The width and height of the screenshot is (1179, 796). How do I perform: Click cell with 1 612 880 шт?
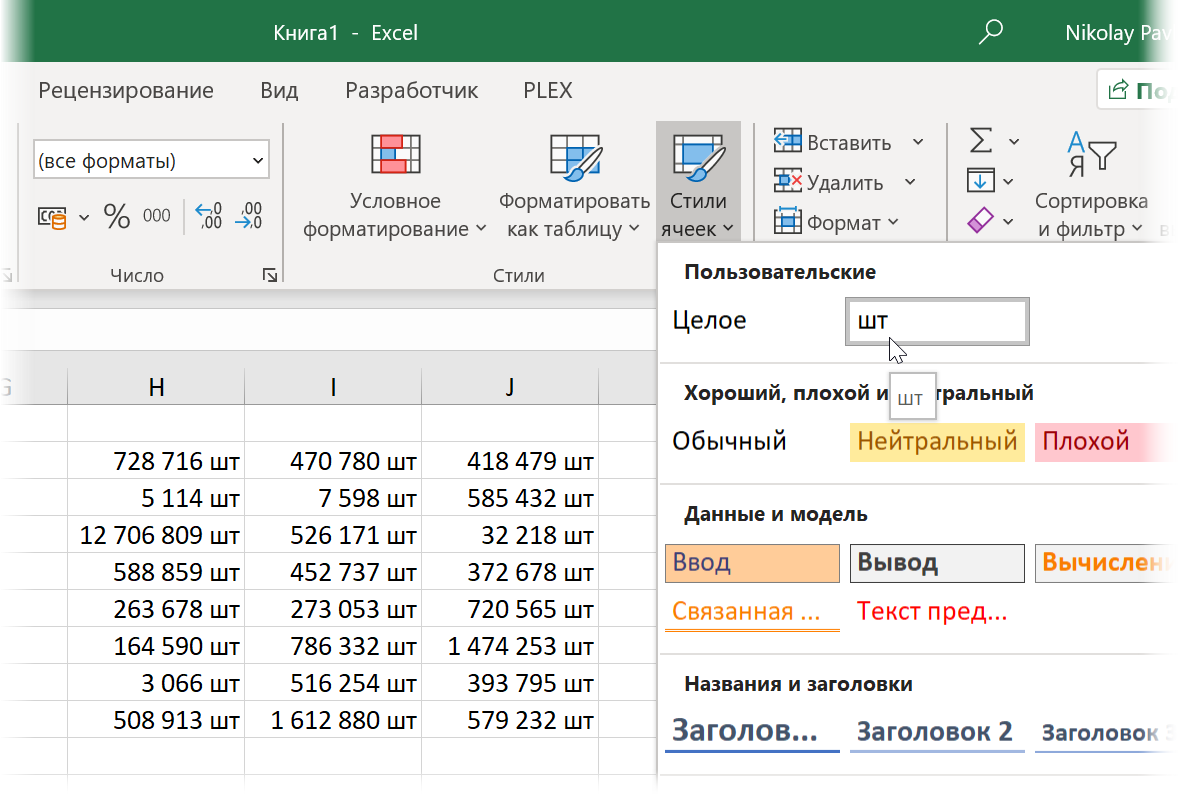coord(332,719)
